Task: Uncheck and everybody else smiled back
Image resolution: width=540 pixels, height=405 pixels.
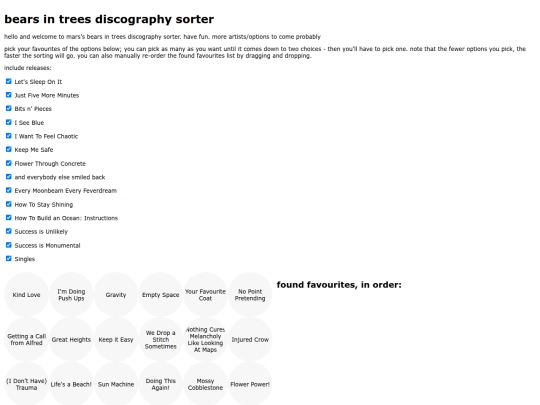Action: [9, 177]
